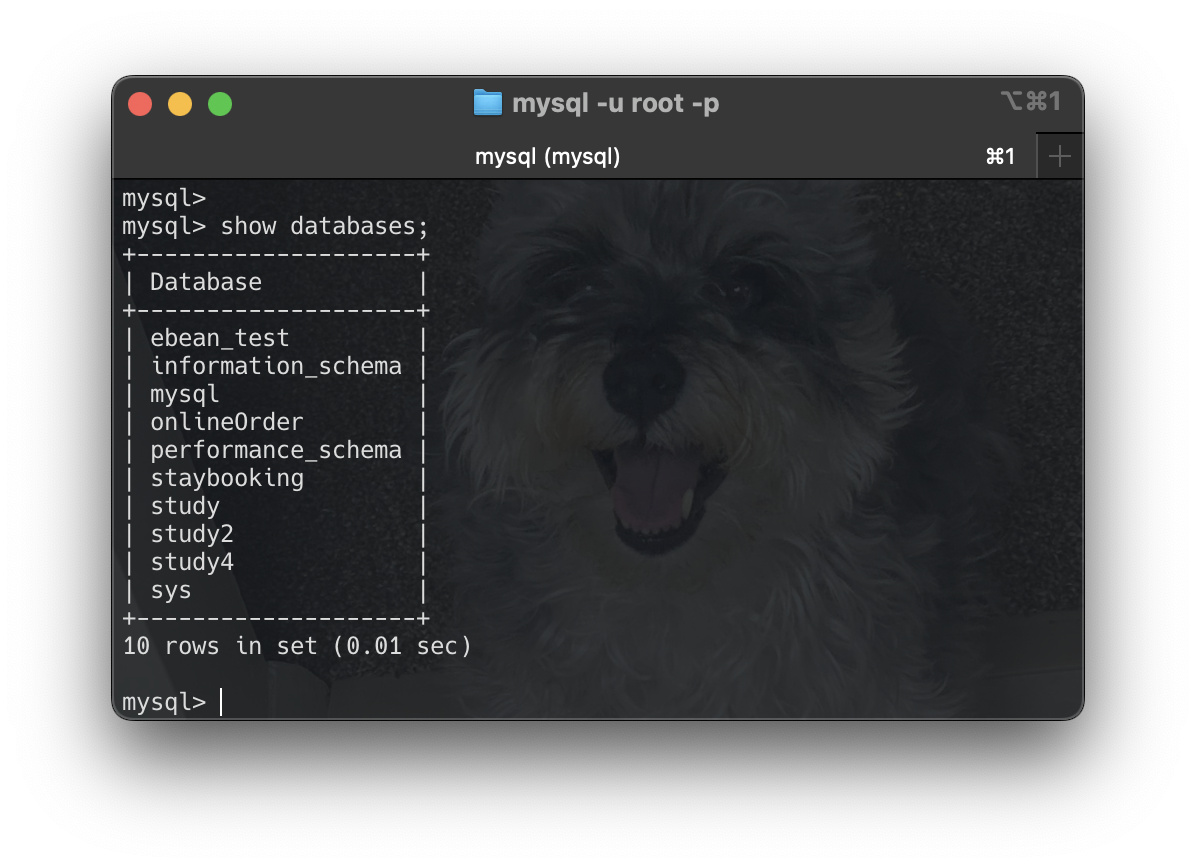Click the ⌘1 shortcut label on the tab
Image resolution: width=1196 pixels, height=868 pixels.
(1001, 156)
